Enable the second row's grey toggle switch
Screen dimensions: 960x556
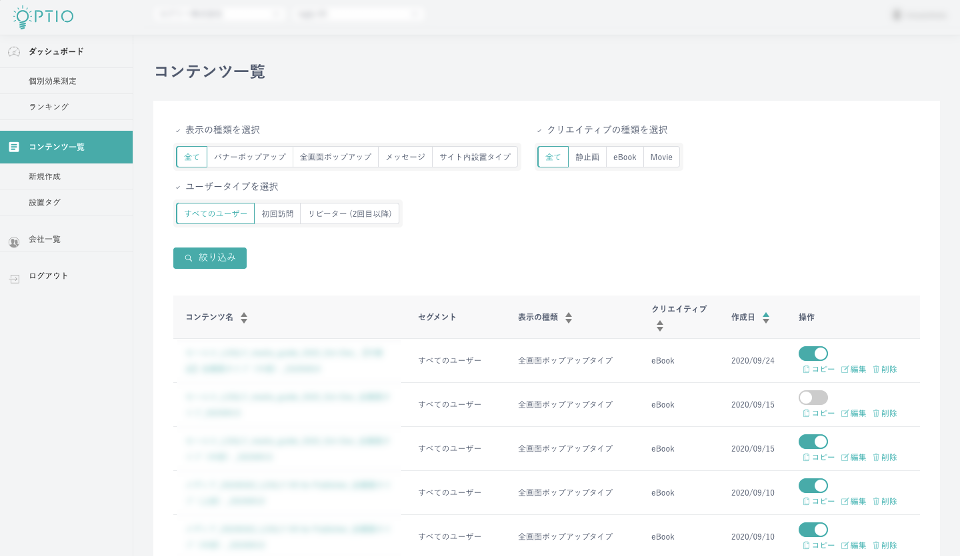pyautogui.click(x=813, y=397)
